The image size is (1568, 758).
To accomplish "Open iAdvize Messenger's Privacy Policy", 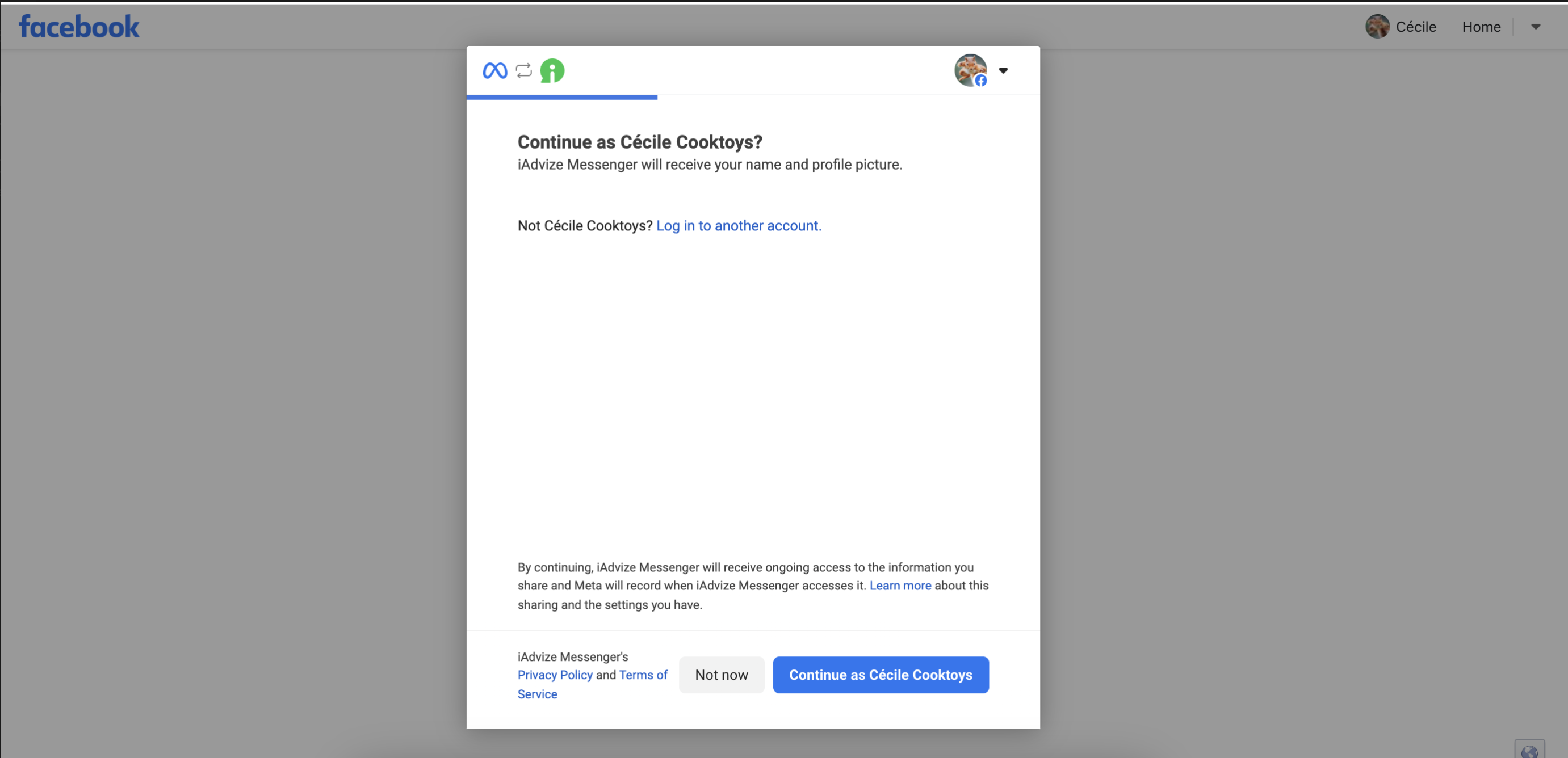I will [x=555, y=675].
